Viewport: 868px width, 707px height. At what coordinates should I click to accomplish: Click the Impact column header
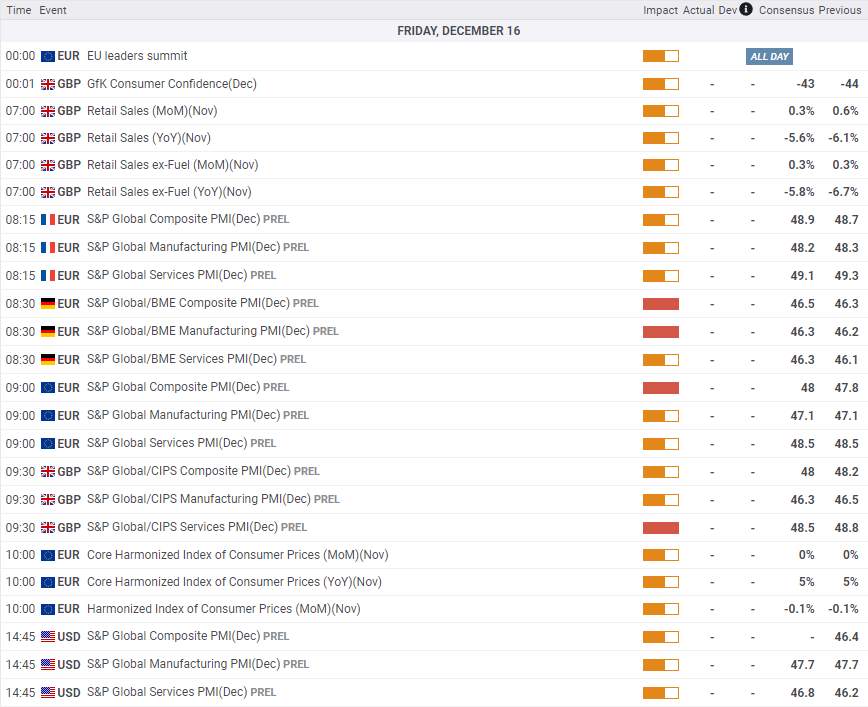tap(660, 10)
